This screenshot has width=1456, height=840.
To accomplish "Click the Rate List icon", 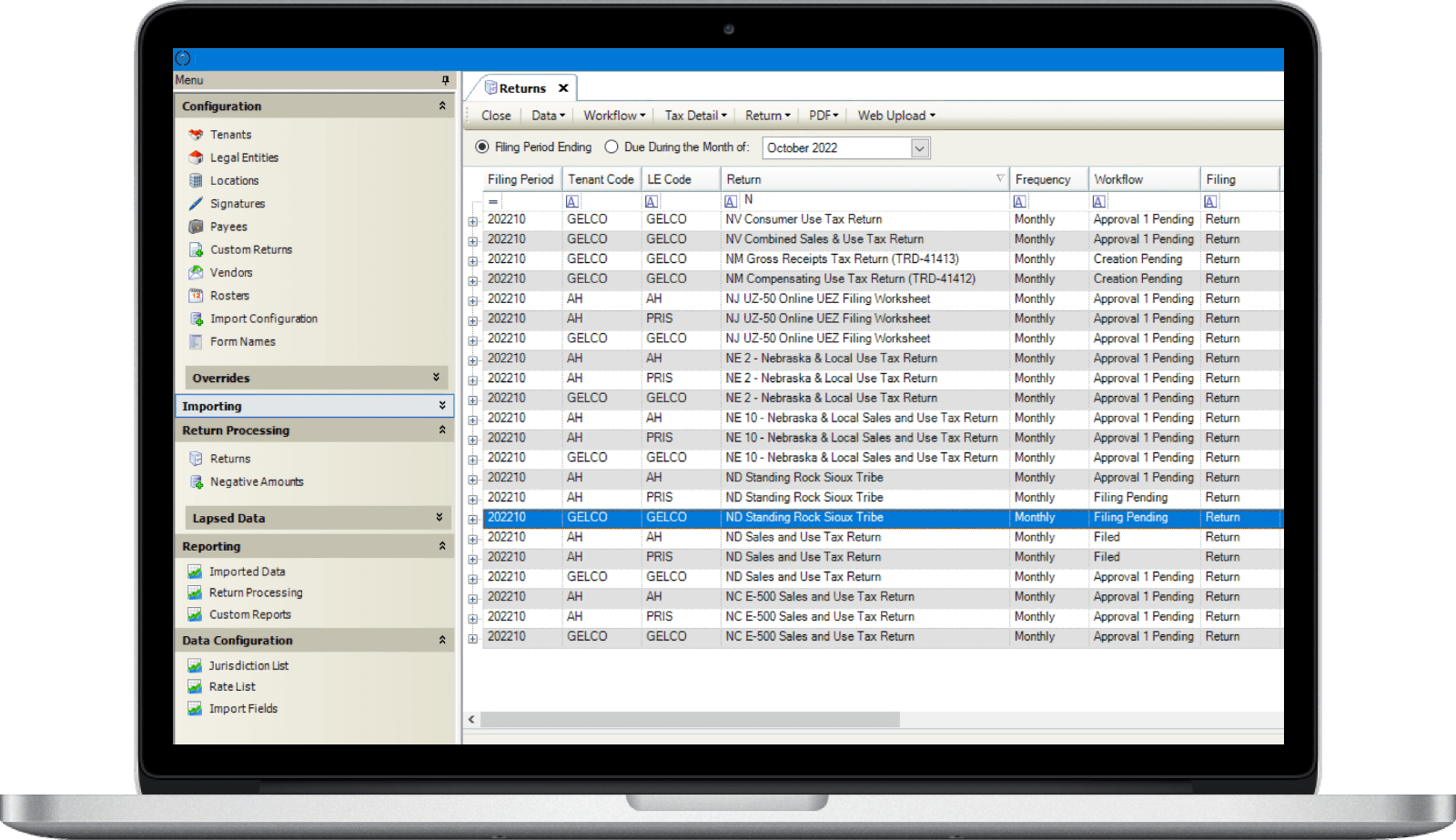I will (195, 687).
